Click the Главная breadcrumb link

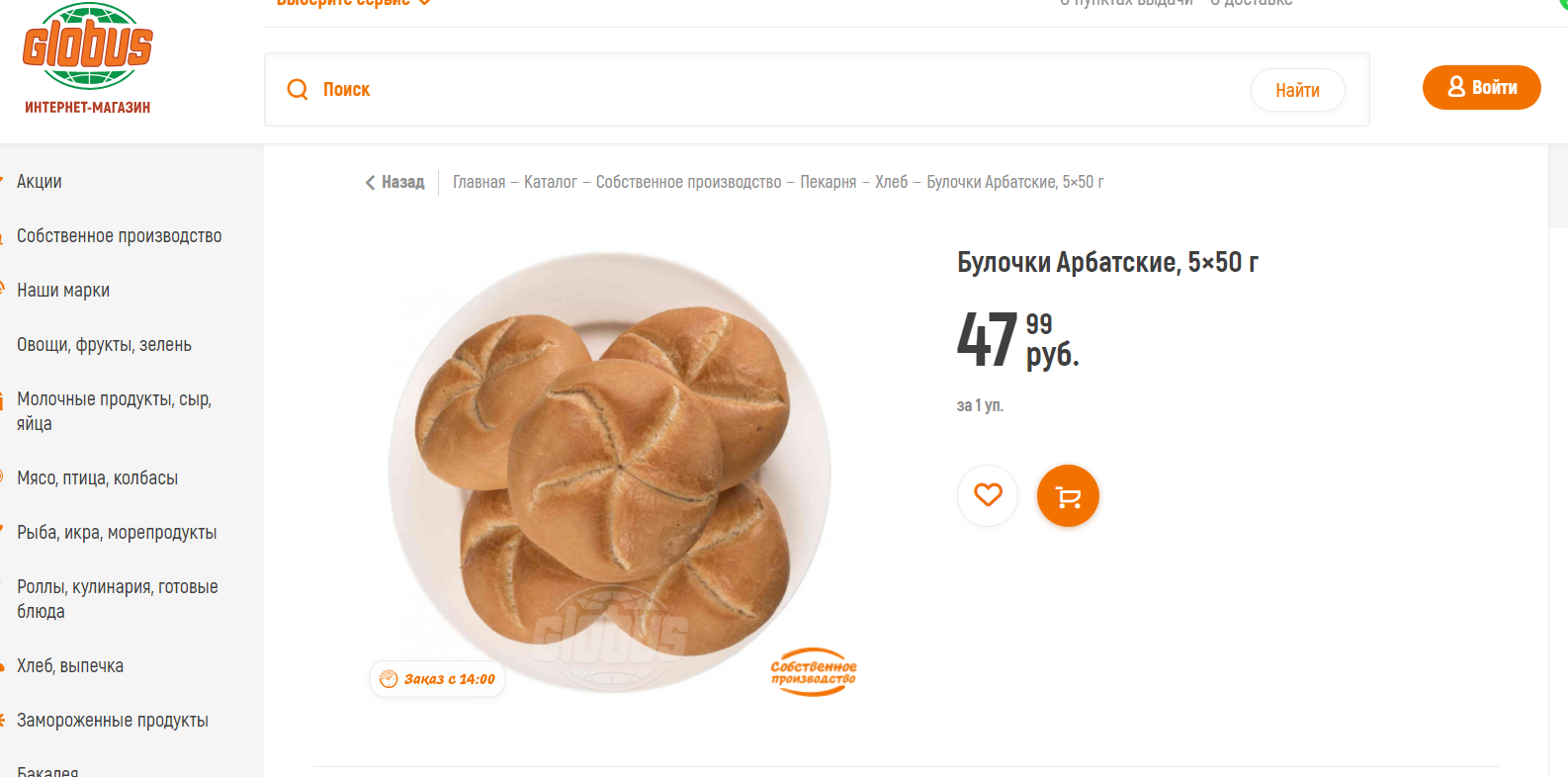(479, 182)
